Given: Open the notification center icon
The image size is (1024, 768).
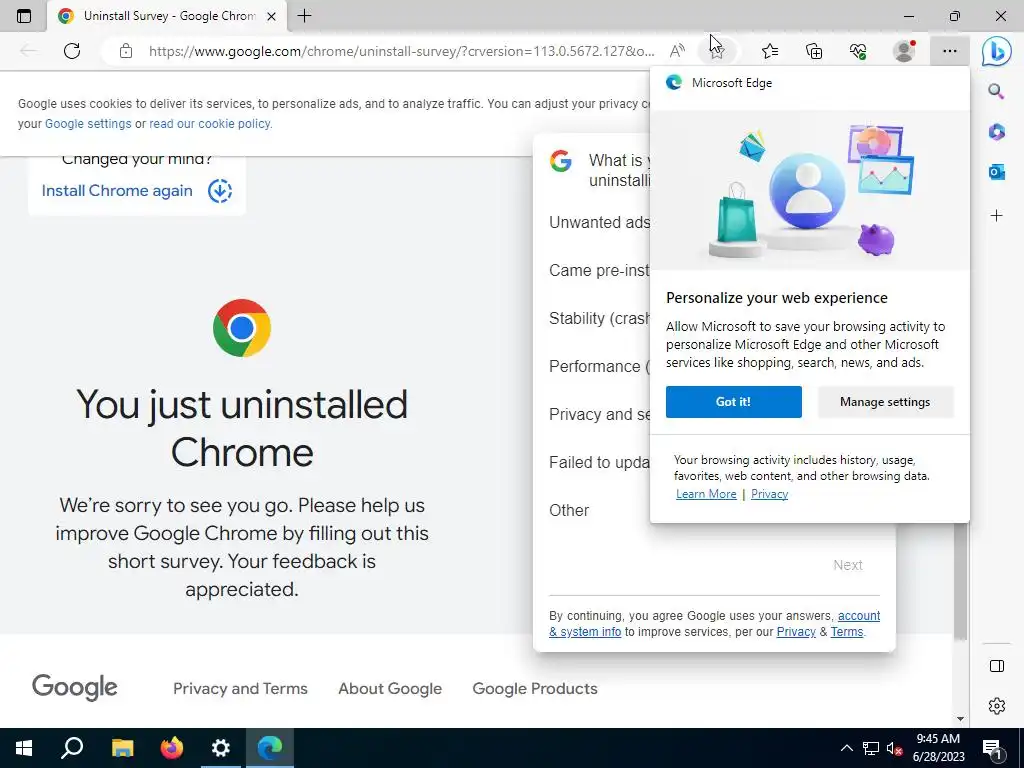Looking at the screenshot, I should click(x=992, y=748).
